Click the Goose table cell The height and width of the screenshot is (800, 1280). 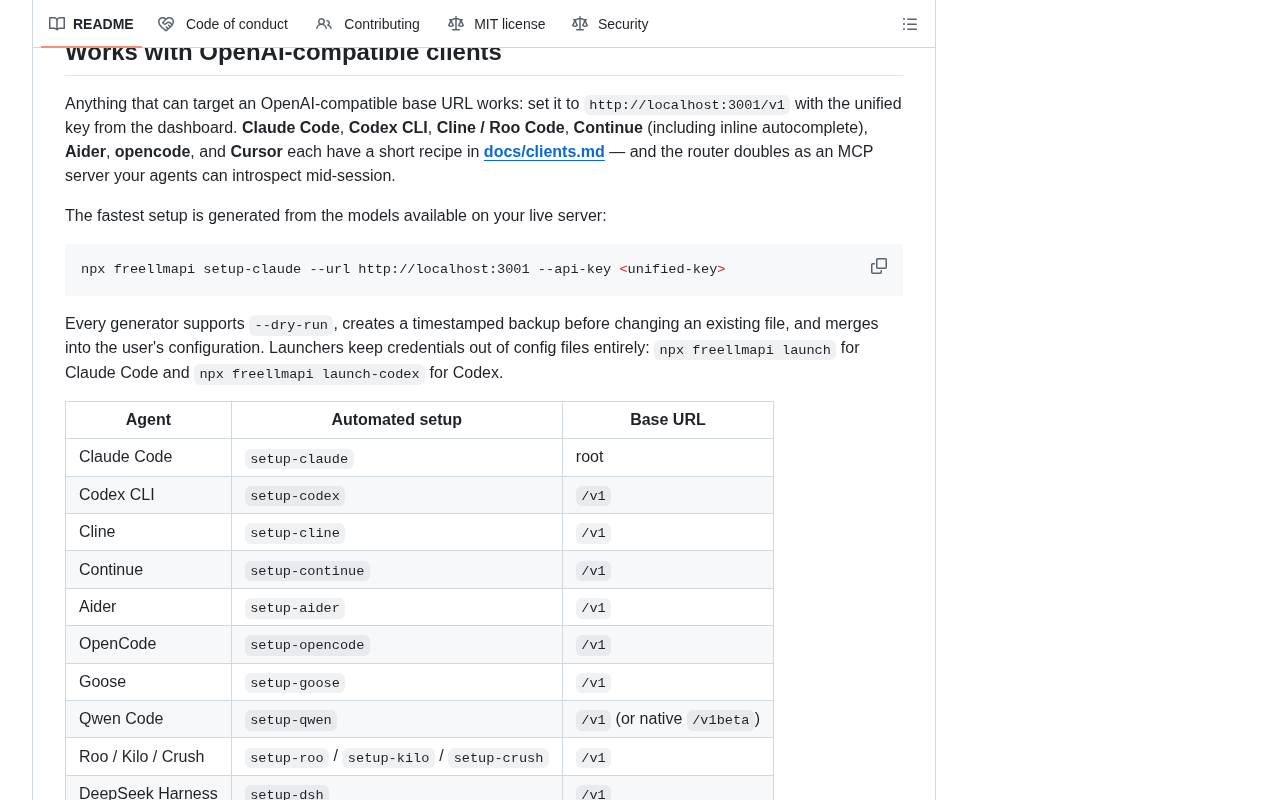click(x=148, y=682)
